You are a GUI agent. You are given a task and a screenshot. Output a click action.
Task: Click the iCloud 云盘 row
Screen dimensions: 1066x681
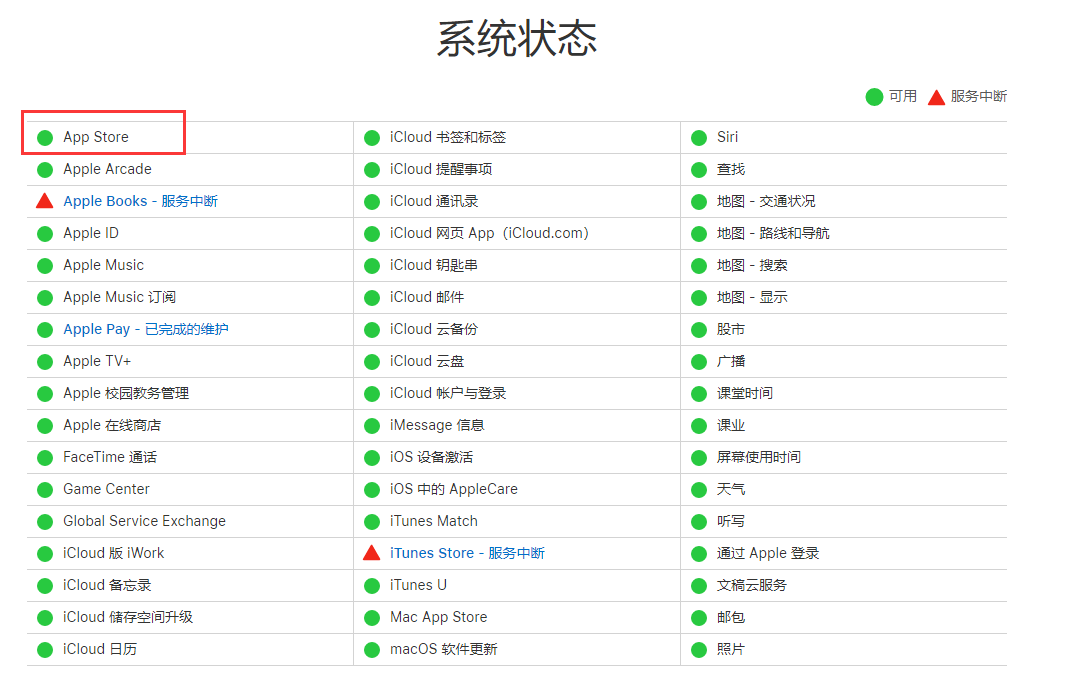[x=424, y=361]
